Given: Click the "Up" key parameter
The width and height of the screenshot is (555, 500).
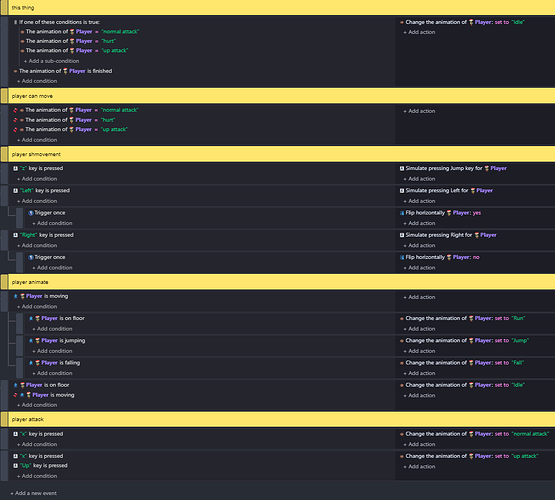Looking at the screenshot, I should tap(25, 466).
